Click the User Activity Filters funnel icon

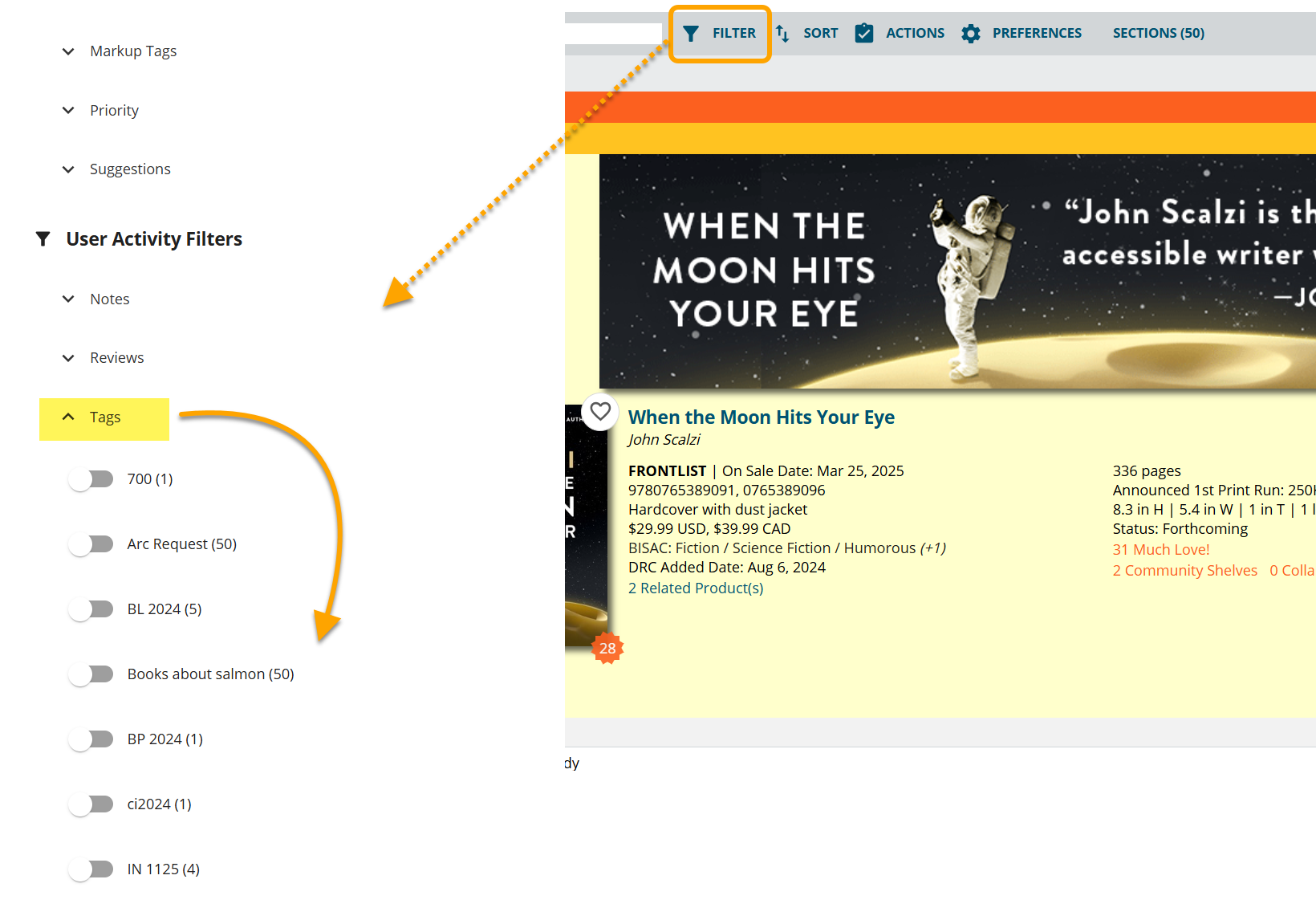click(43, 239)
